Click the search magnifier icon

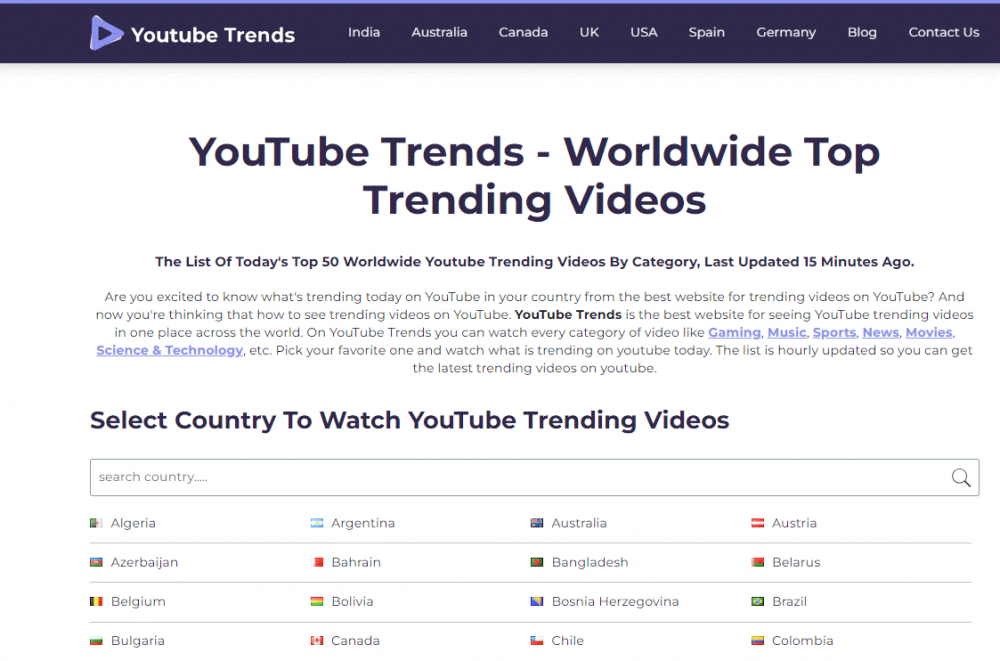point(961,477)
